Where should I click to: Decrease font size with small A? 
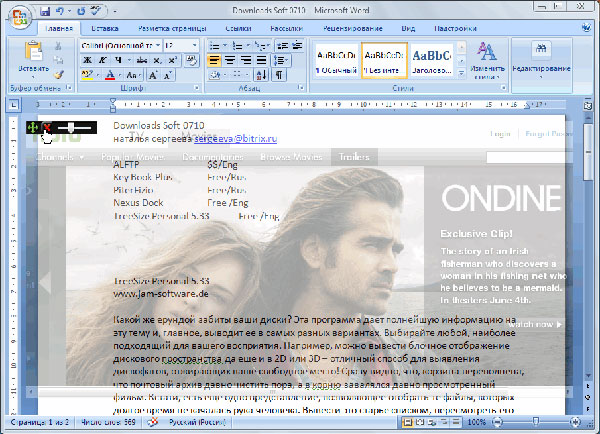(168, 75)
